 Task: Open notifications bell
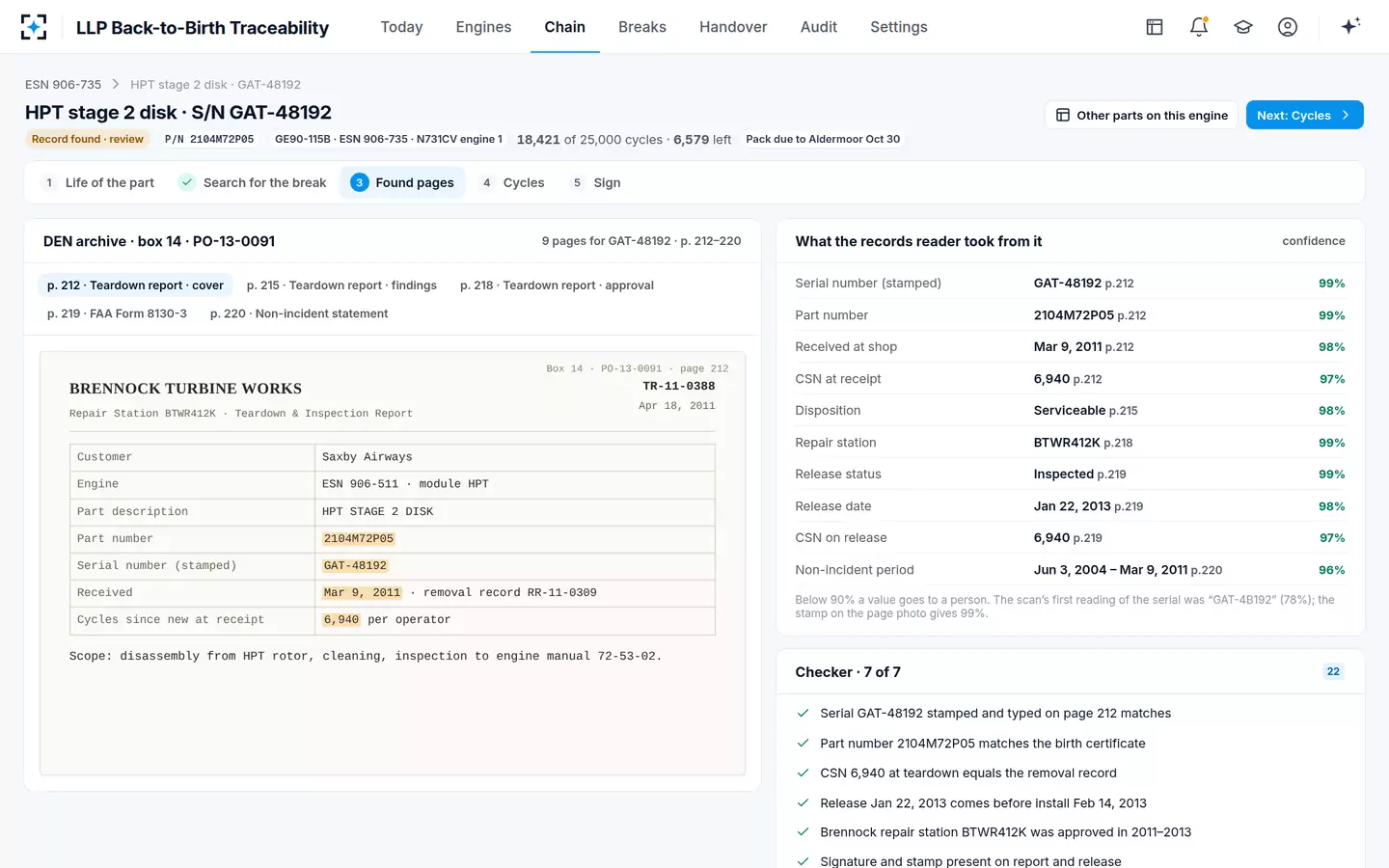point(1199,27)
